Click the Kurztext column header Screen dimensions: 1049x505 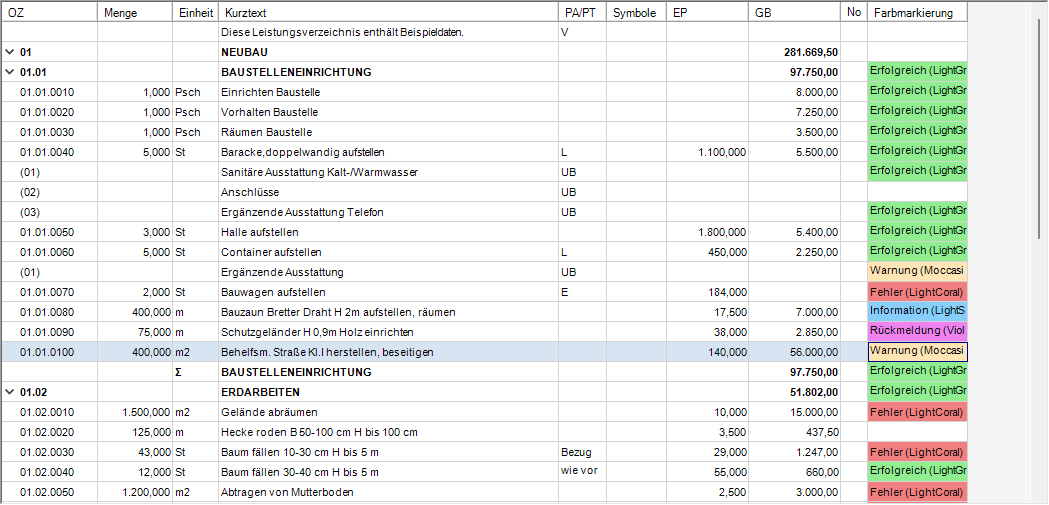point(388,13)
